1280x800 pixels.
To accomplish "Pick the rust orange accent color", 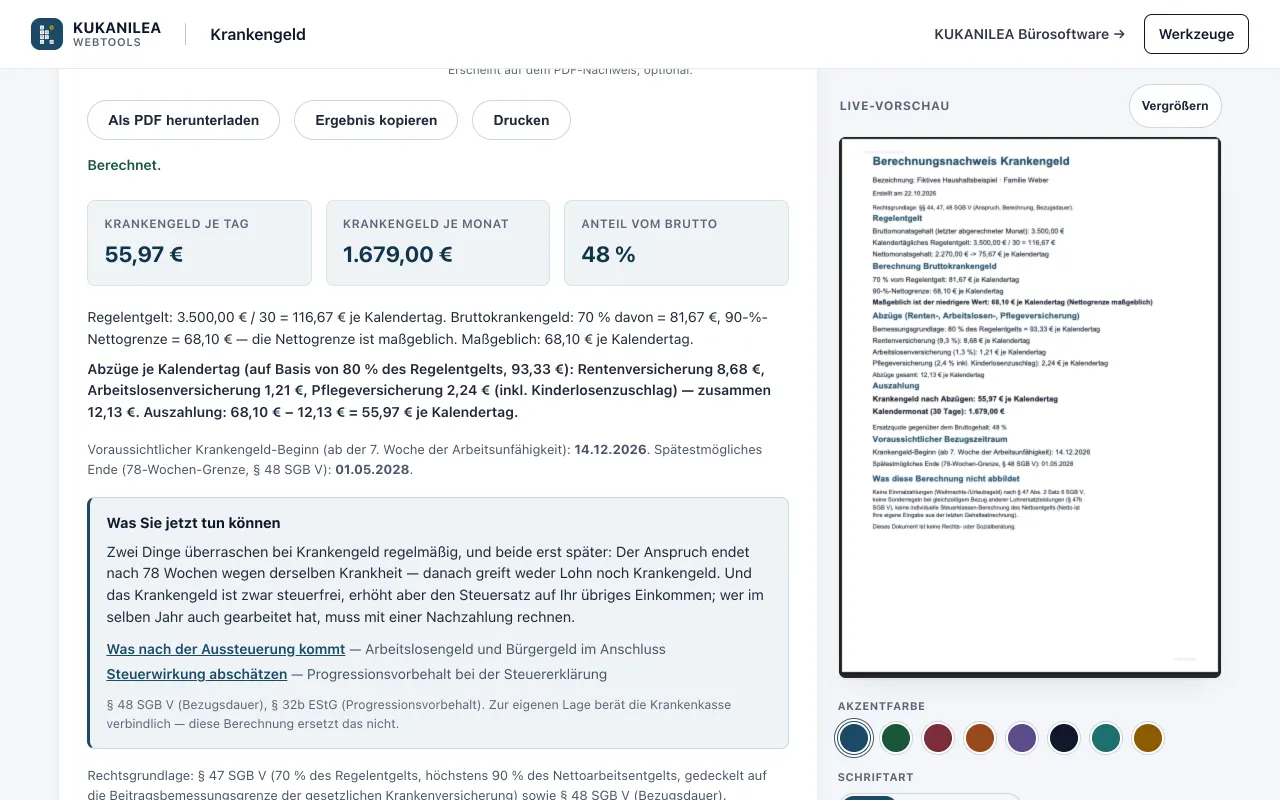I will [980, 738].
